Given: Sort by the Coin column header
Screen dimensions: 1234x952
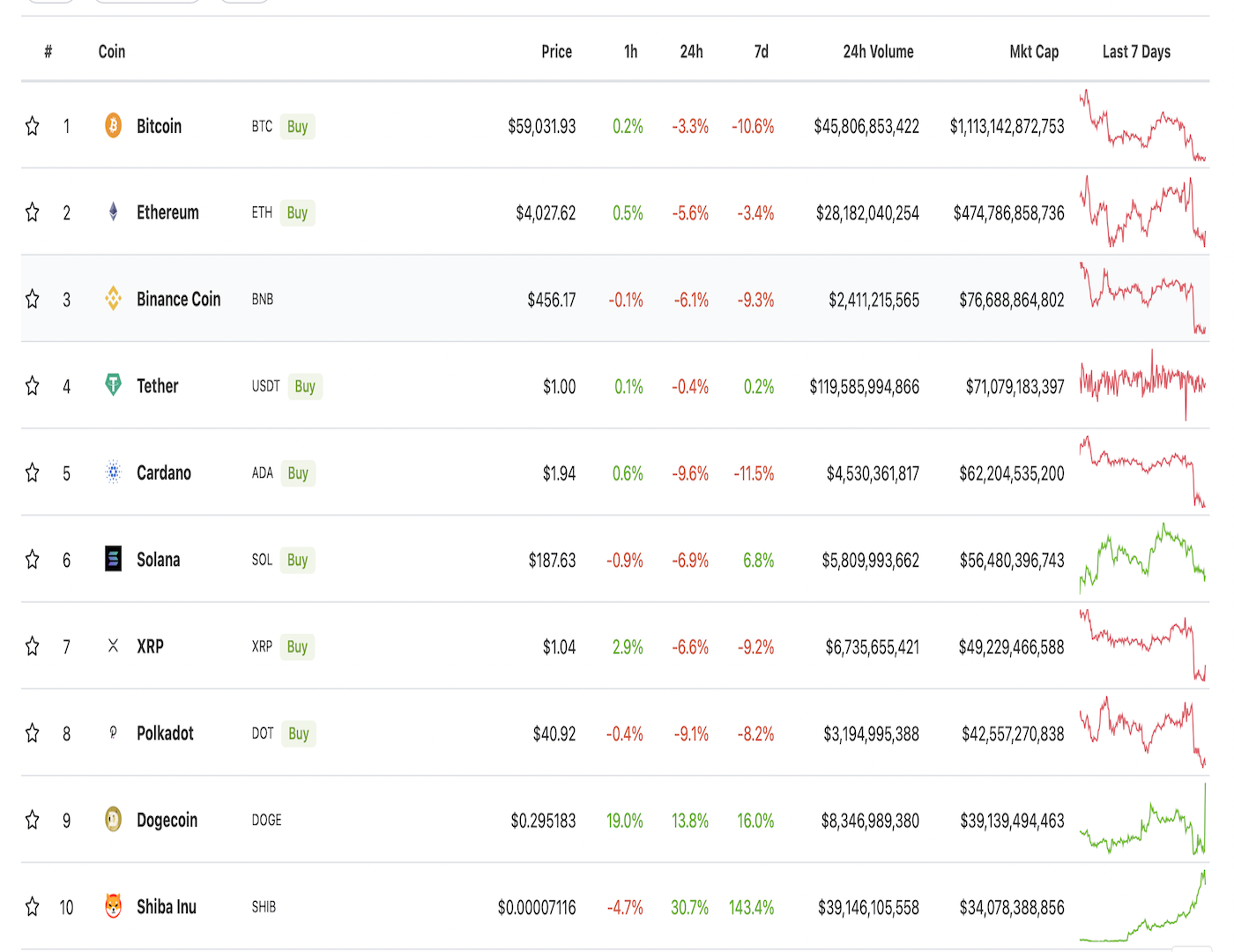Looking at the screenshot, I should [x=112, y=51].
